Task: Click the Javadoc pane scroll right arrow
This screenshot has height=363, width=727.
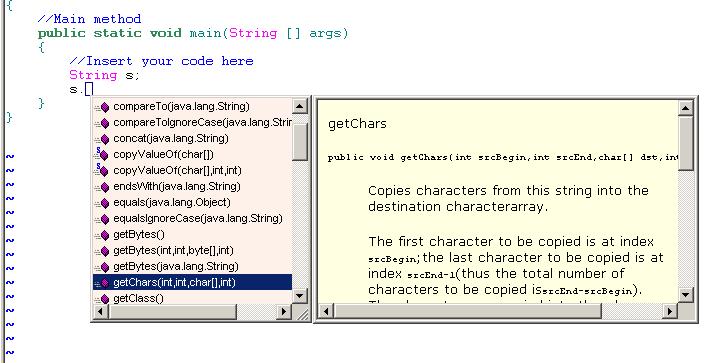Action: click(x=670, y=311)
